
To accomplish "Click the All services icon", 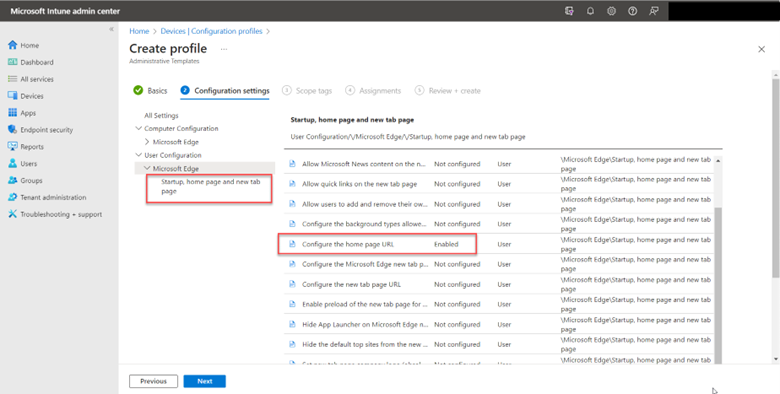I will (12, 79).
